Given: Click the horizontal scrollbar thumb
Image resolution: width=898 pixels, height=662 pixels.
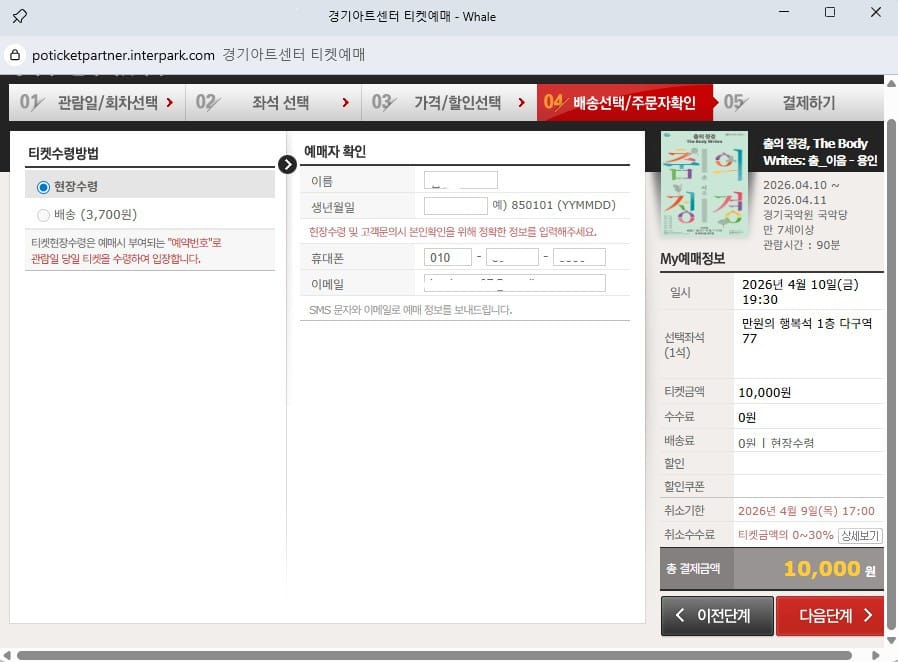Looking at the screenshot, I should click(434, 655).
